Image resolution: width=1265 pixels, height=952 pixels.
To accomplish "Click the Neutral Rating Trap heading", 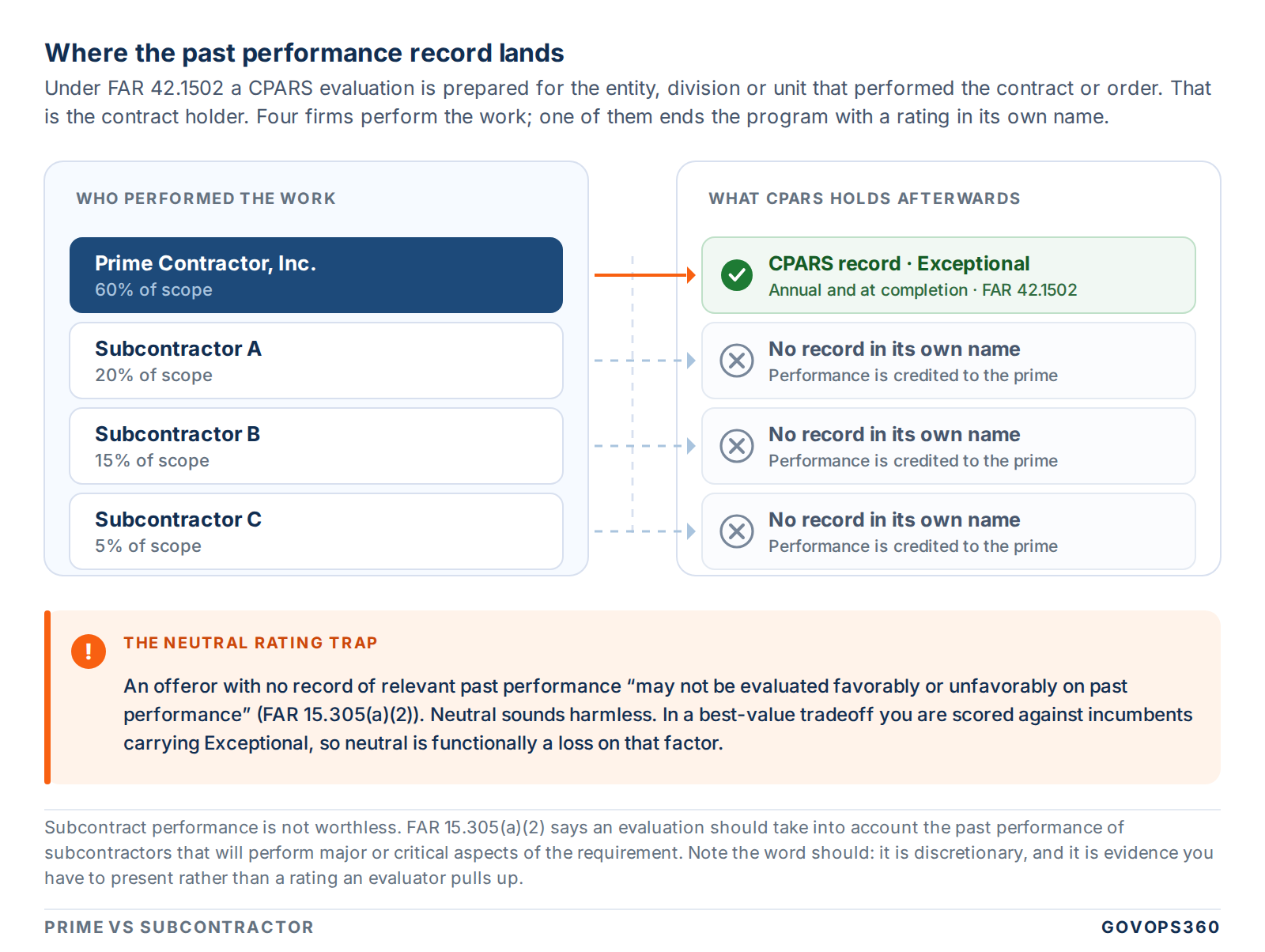I will [251, 643].
